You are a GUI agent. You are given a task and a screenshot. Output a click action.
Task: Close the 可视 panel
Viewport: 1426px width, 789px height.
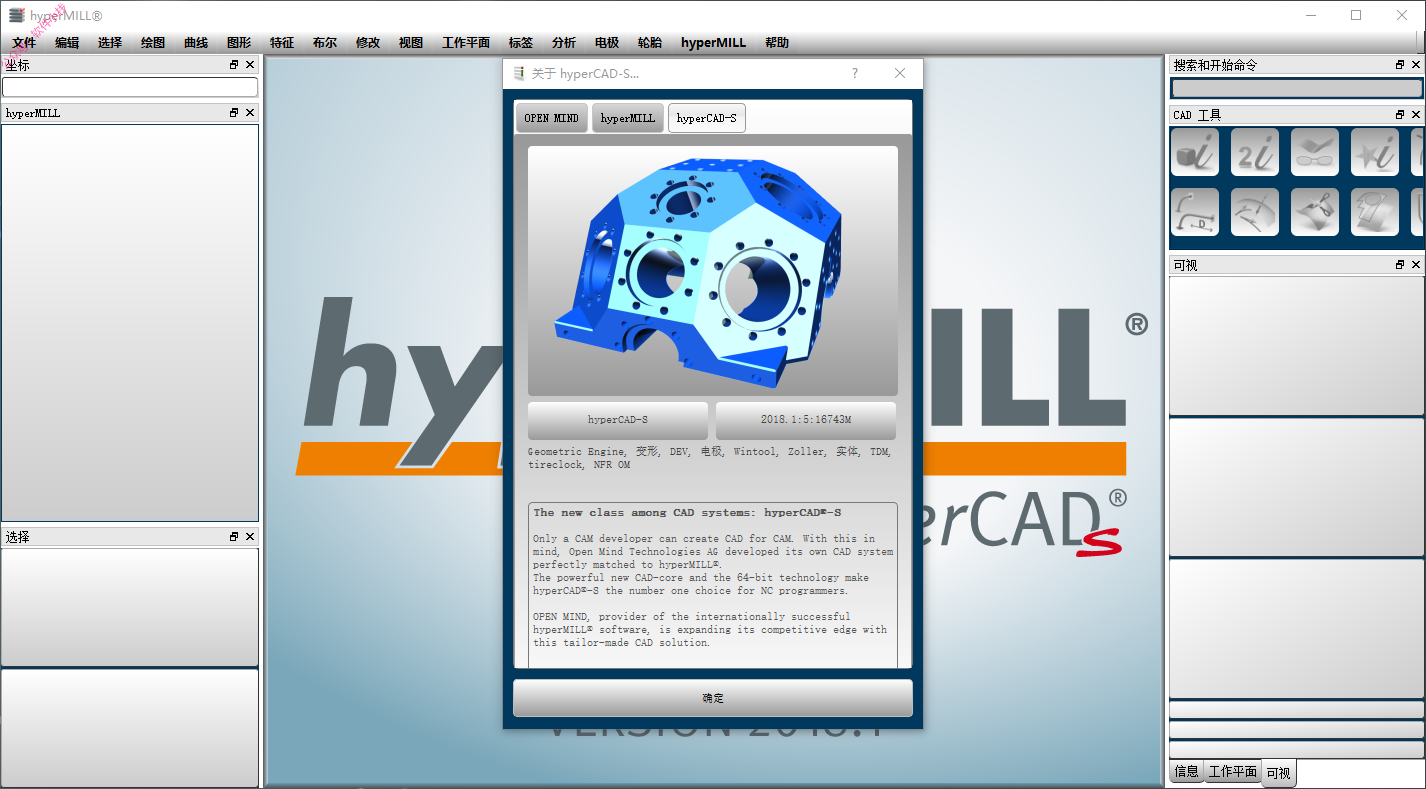[1416, 265]
